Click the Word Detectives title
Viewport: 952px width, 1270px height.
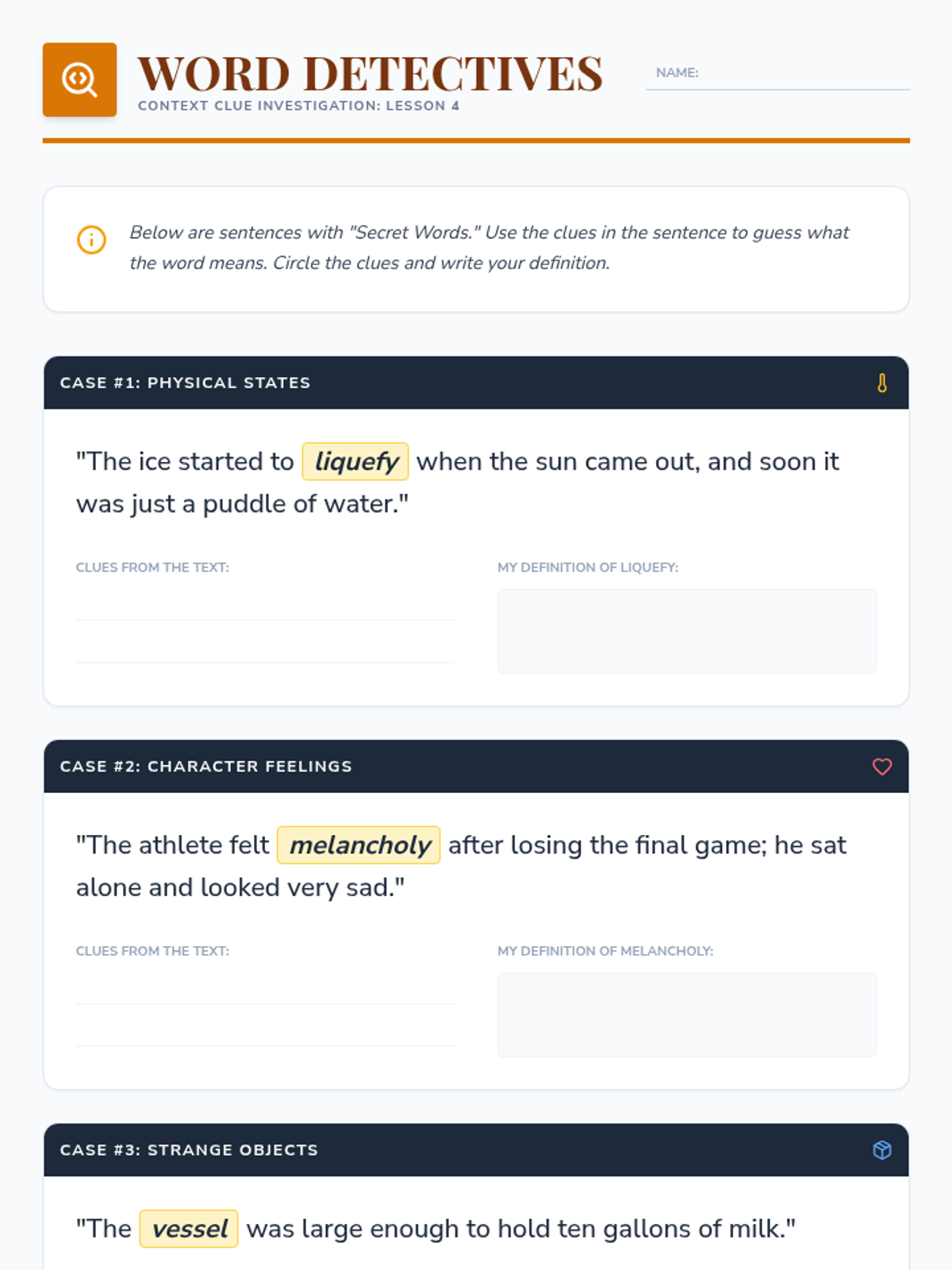[x=370, y=73]
